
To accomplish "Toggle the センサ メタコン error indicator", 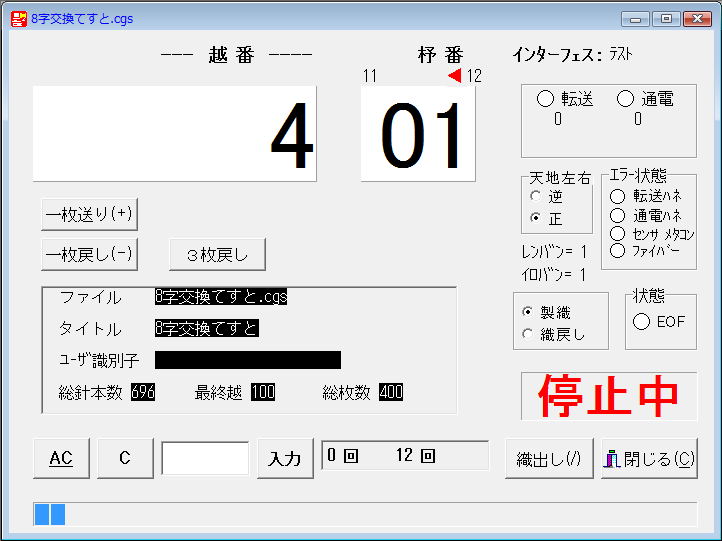I will (x=617, y=233).
